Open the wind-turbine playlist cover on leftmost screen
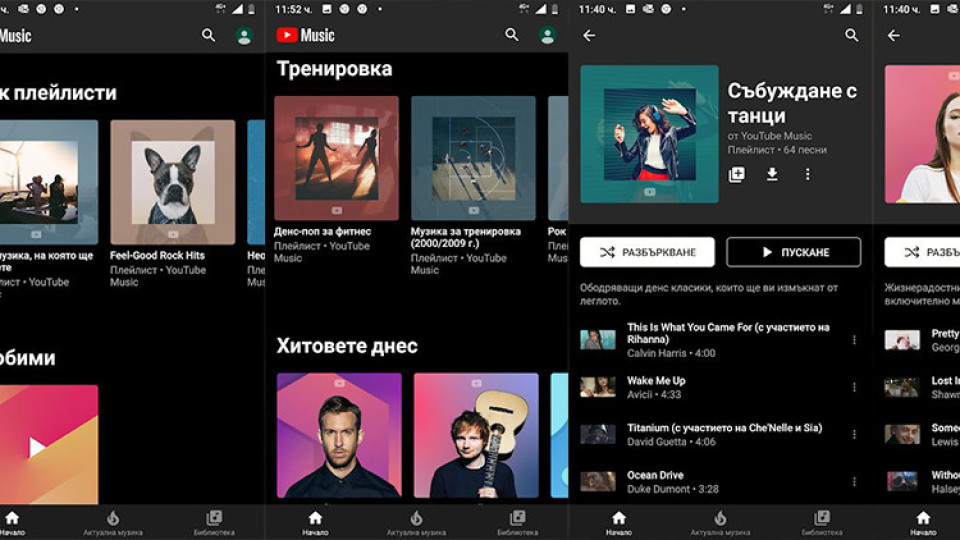 coord(49,182)
